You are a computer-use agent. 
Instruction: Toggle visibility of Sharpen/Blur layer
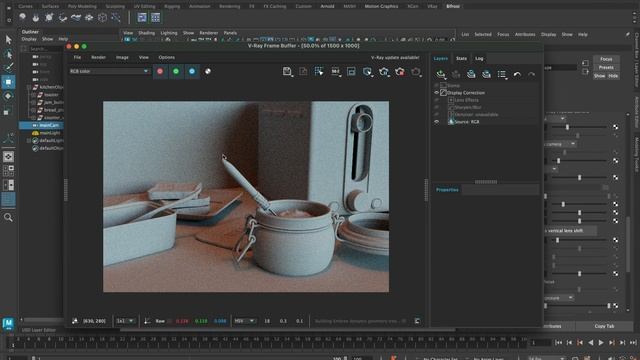point(436,107)
